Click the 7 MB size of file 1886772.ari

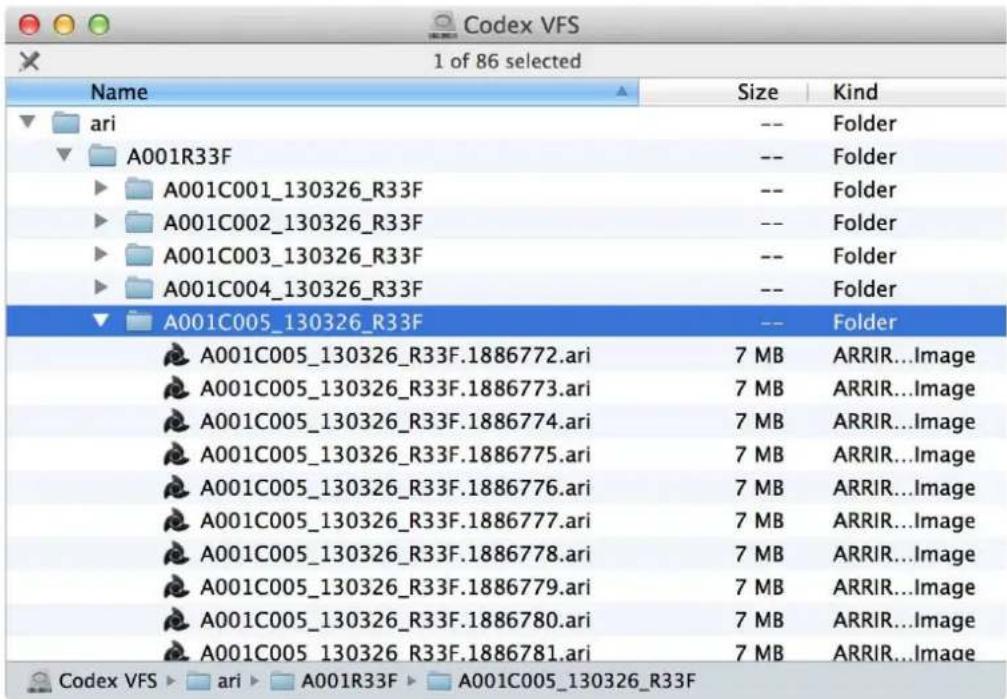759,355
